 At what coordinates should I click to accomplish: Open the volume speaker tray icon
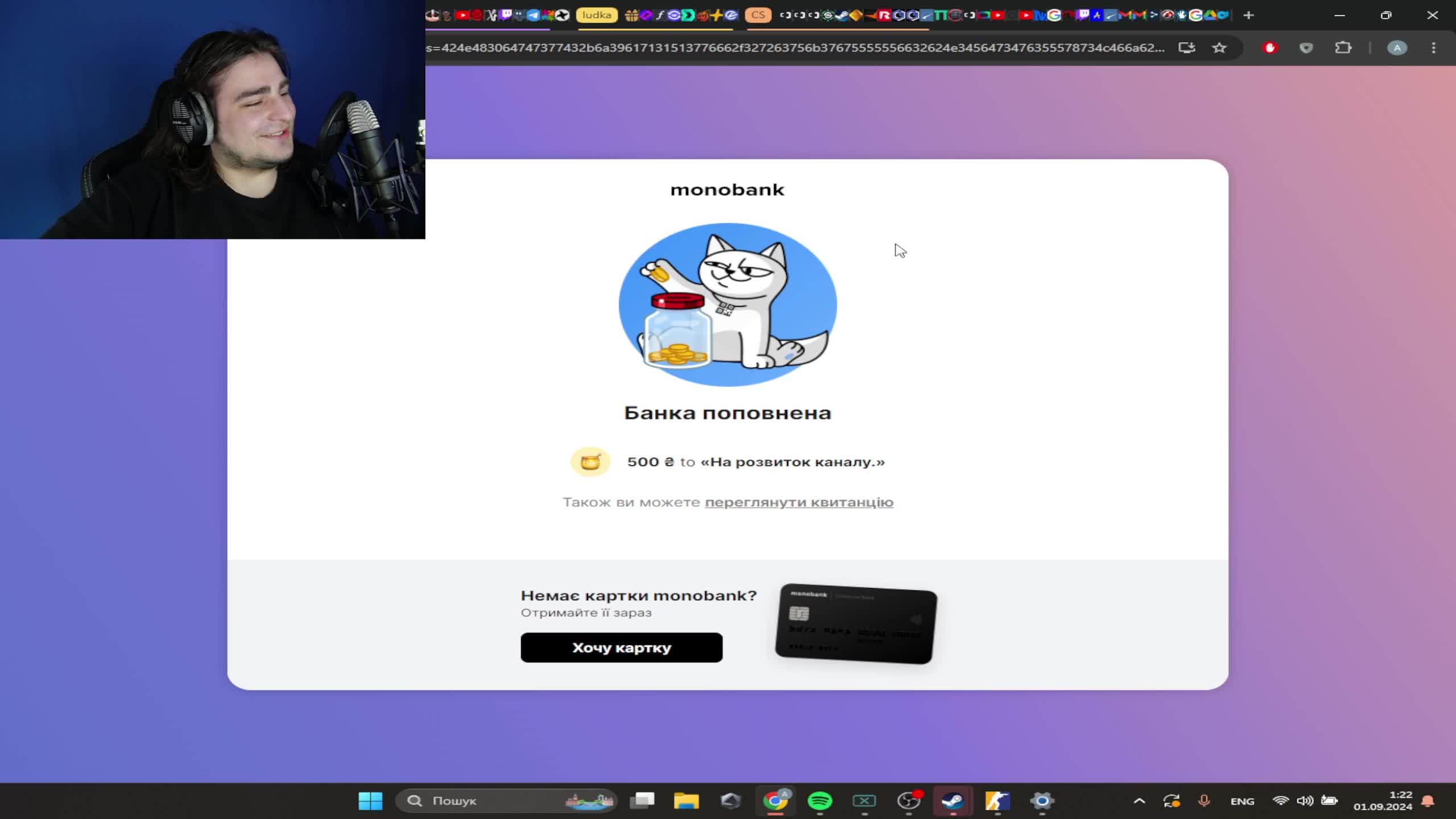tap(1305, 801)
